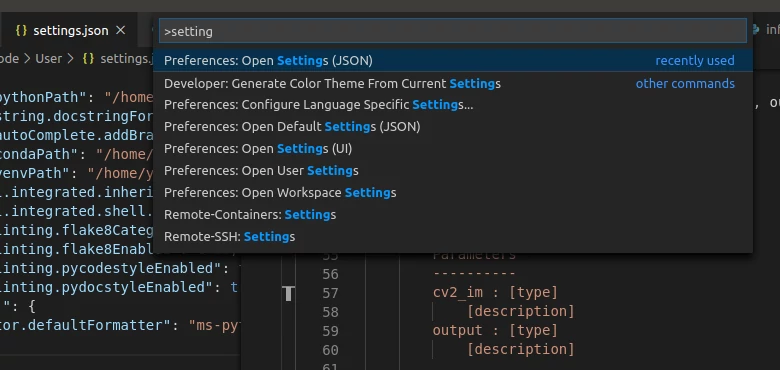Click line number 60 in the gutter
Image resolution: width=780 pixels, height=370 pixels.
pos(330,350)
